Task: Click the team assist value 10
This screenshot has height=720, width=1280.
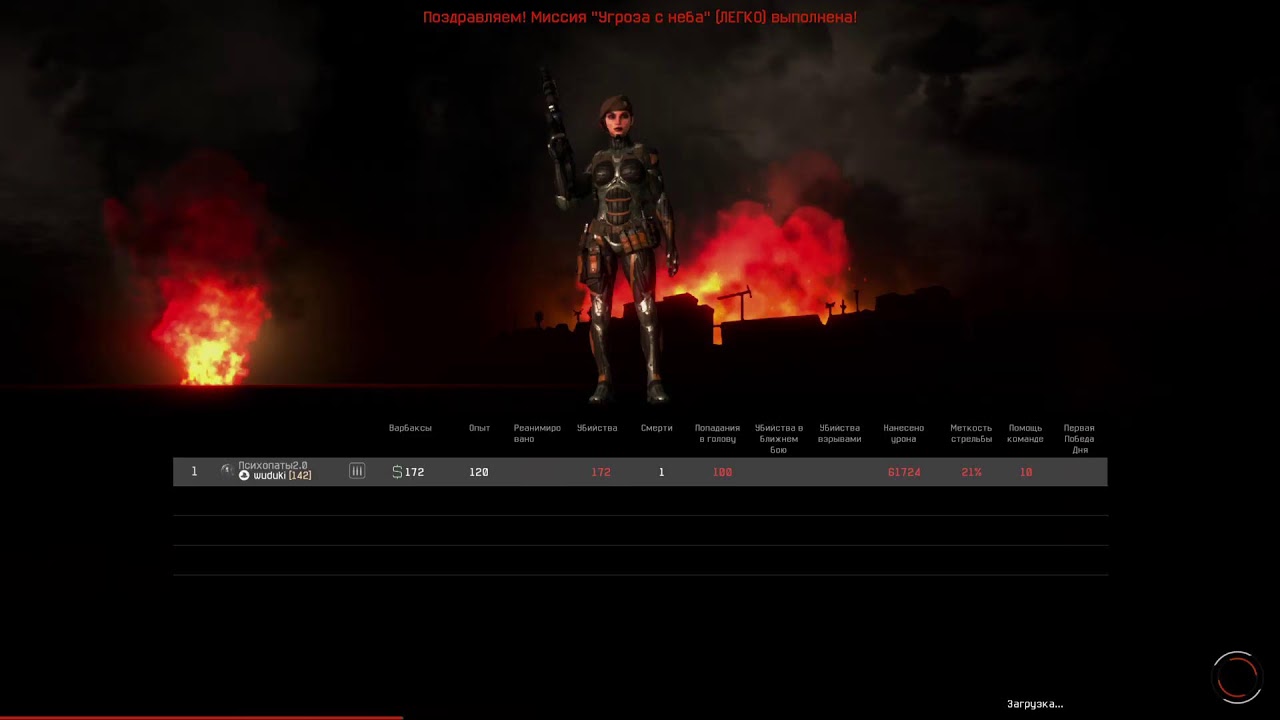Action: coord(1026,472)
